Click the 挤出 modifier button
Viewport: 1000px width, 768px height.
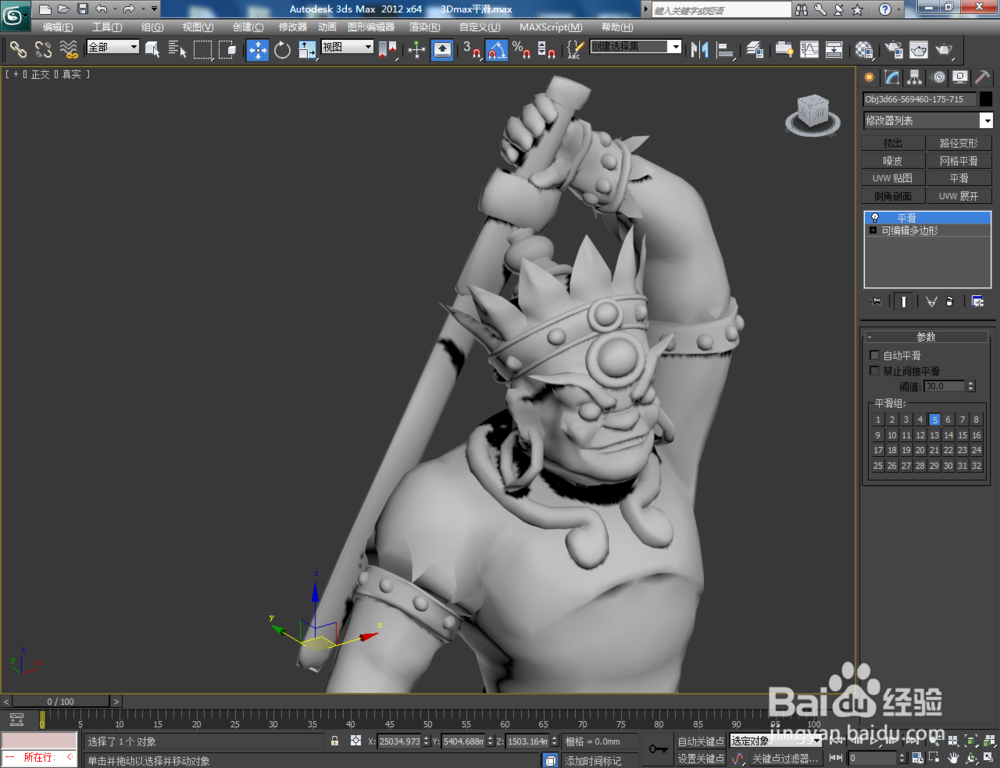[x=893, y=143]
